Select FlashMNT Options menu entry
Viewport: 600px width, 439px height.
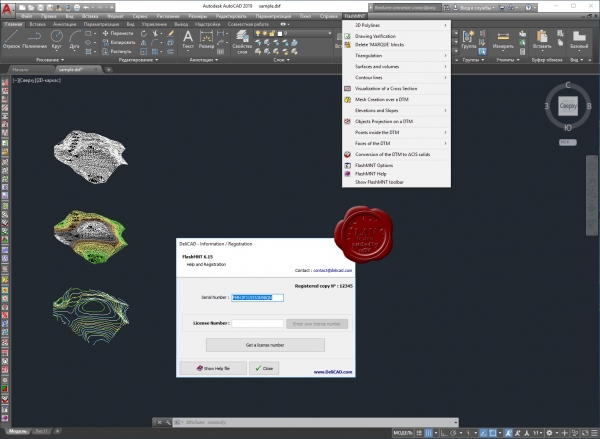coord(396,165)
